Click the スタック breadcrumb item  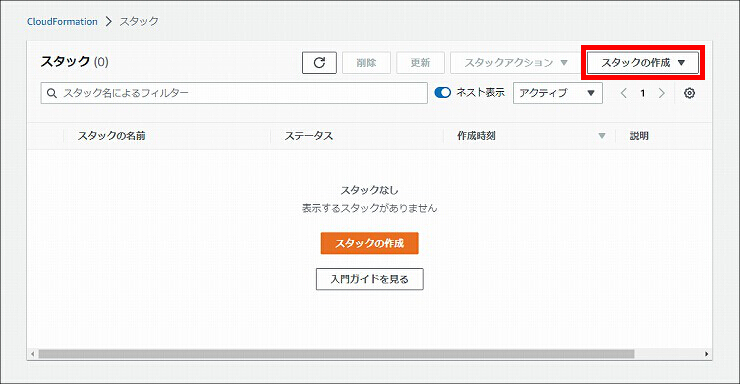pos(139,22)
